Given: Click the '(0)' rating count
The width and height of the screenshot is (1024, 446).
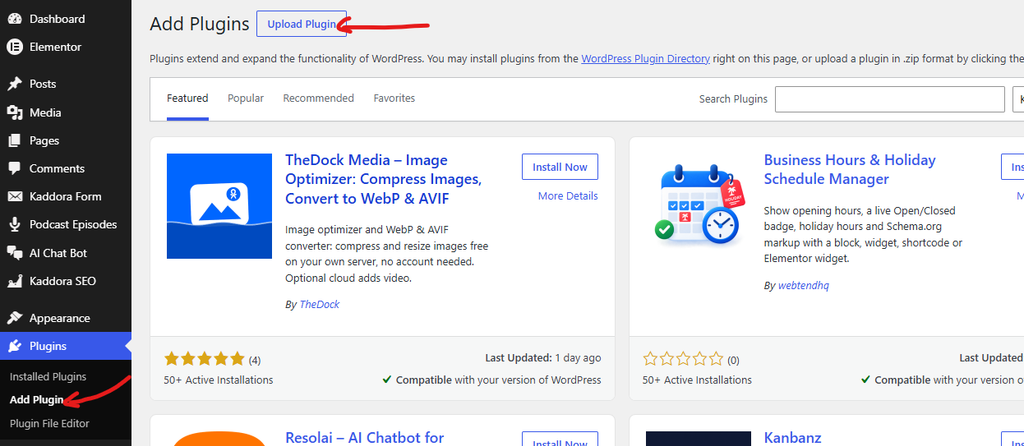Looking at the screenshot, I should (733, 360).
